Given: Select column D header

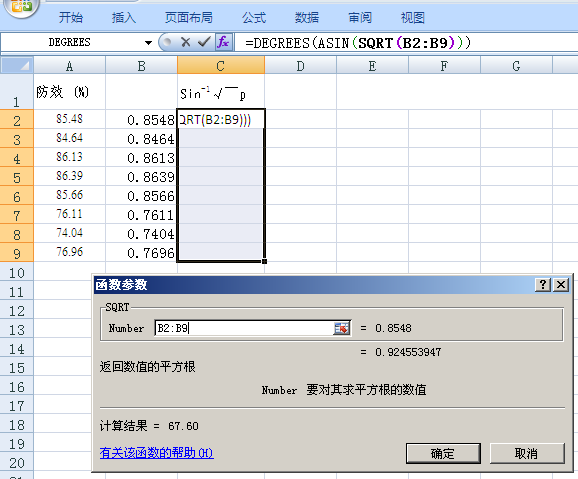Looking at the screenshot, I should point(300,66).
